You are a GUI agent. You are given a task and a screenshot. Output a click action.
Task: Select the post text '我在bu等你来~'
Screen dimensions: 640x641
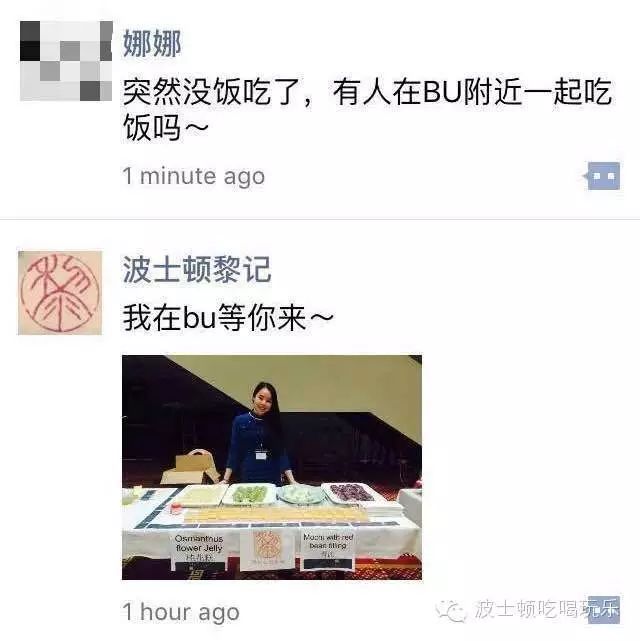(x=228, y=317)
